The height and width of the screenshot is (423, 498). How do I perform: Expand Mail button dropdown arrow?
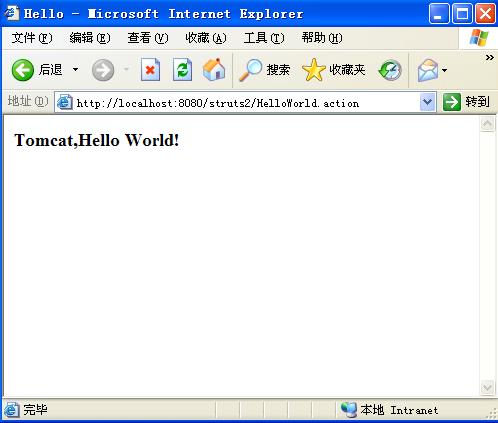click(x=444, y=70)
